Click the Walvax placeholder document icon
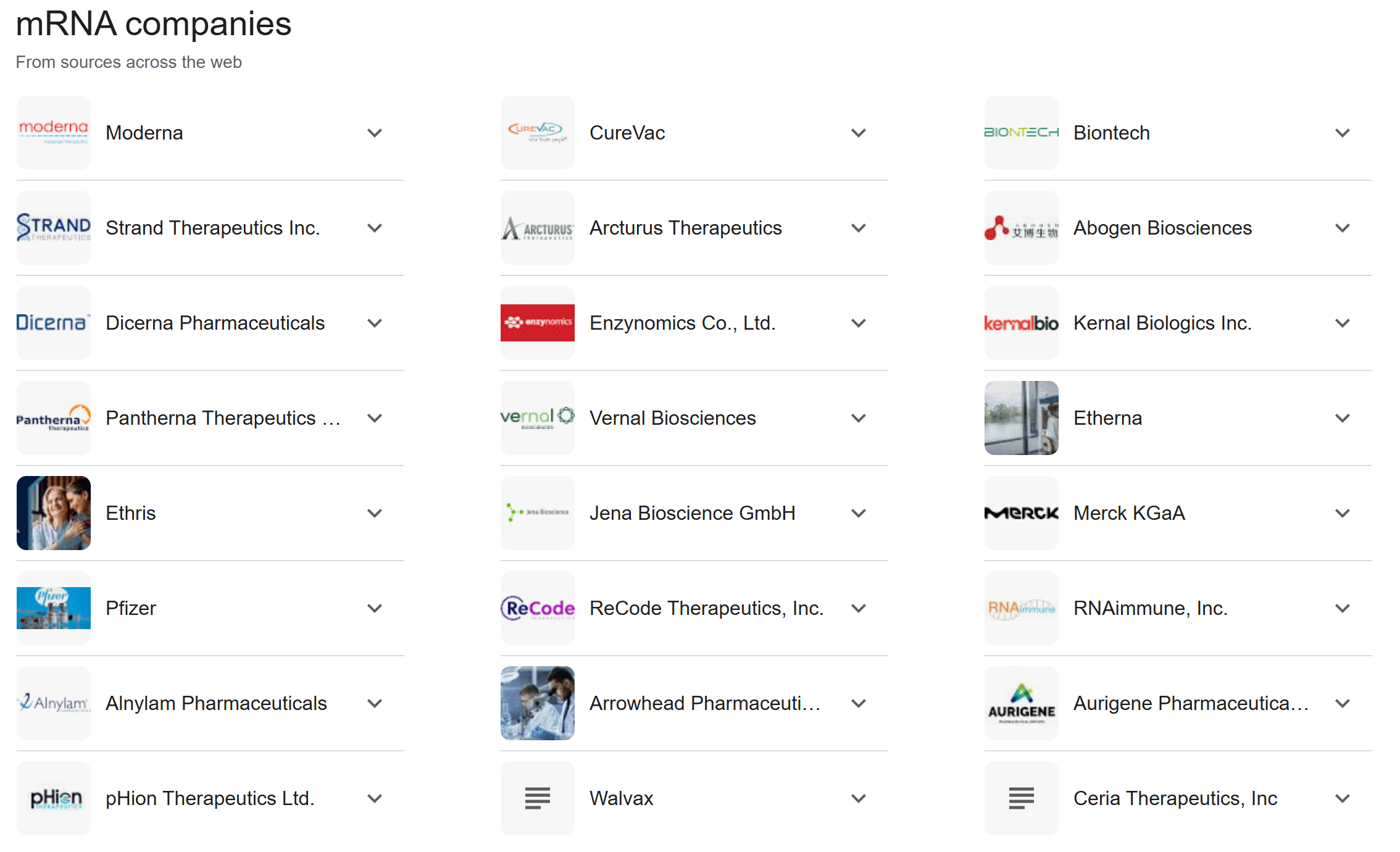Image resolution: width=1400 pixels, height=852 pixels. pos(537,798)
